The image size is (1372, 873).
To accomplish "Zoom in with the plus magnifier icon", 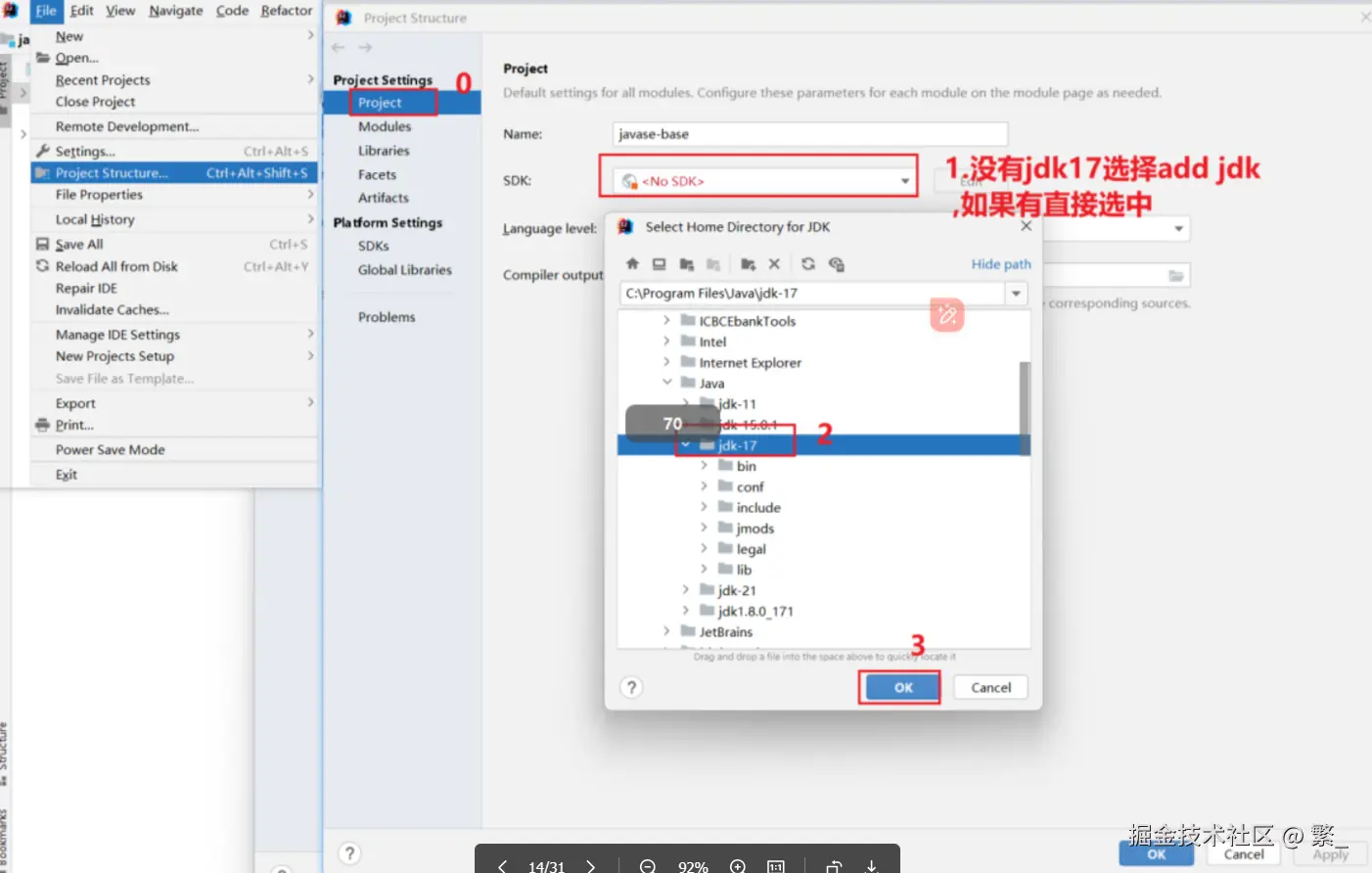I will (738, 866).
